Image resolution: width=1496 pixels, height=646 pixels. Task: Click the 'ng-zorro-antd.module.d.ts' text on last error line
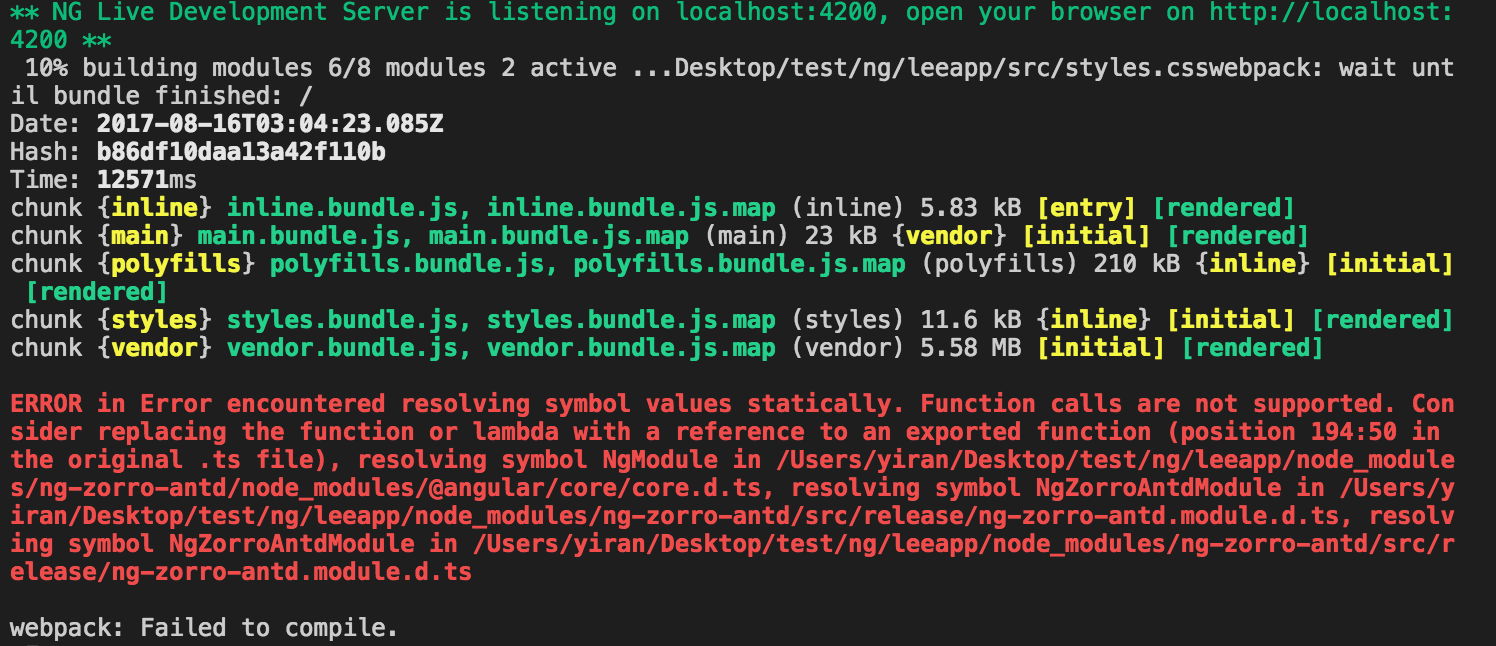pos(292,573)
